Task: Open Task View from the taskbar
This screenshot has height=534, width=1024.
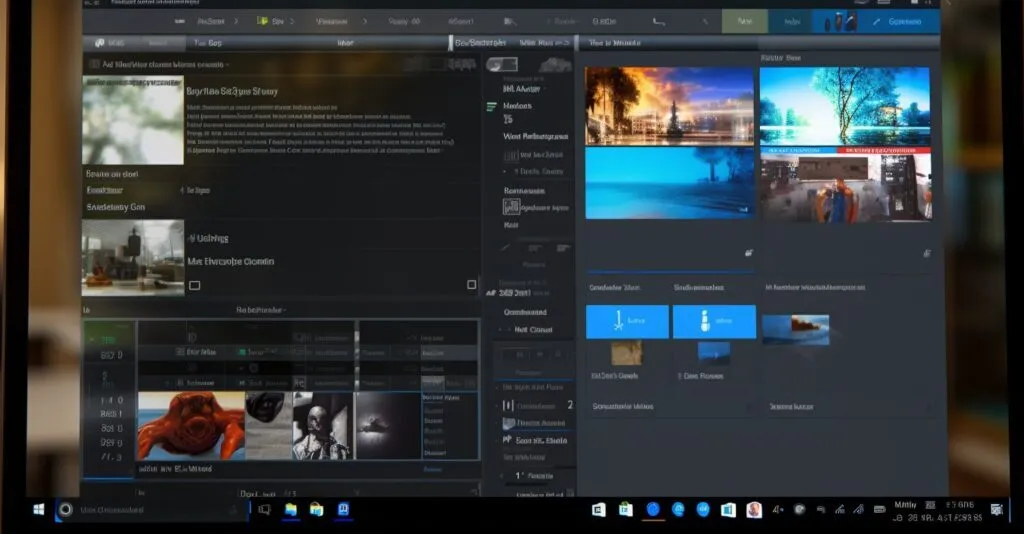Action: click(264, 509)
